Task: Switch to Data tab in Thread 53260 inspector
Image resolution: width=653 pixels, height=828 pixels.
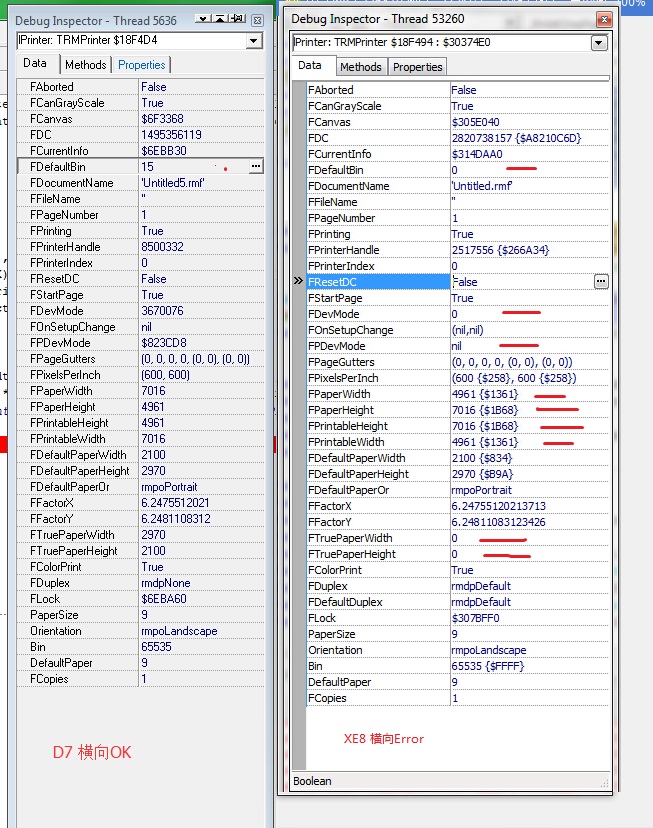Action: pyautogui.click(x=310, y=65)
